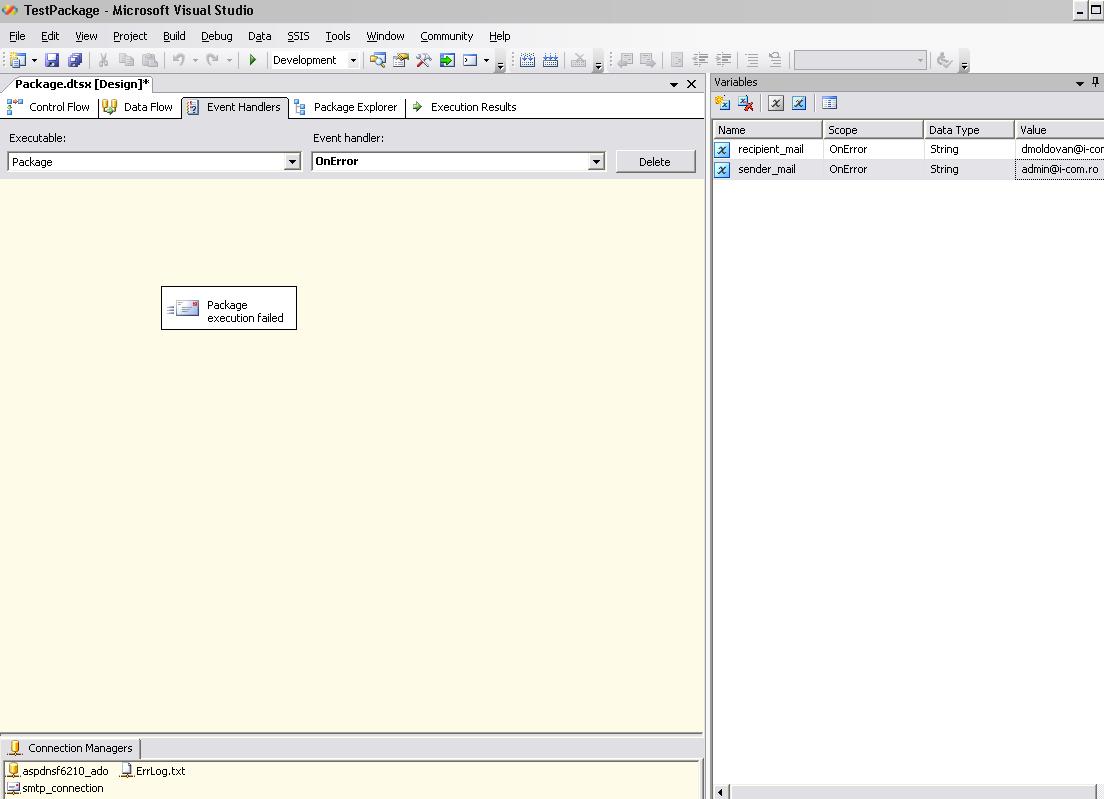This screenshot has height=799, width=1104.
Task: Click the Delete event handler button
Action: point(655,162)
